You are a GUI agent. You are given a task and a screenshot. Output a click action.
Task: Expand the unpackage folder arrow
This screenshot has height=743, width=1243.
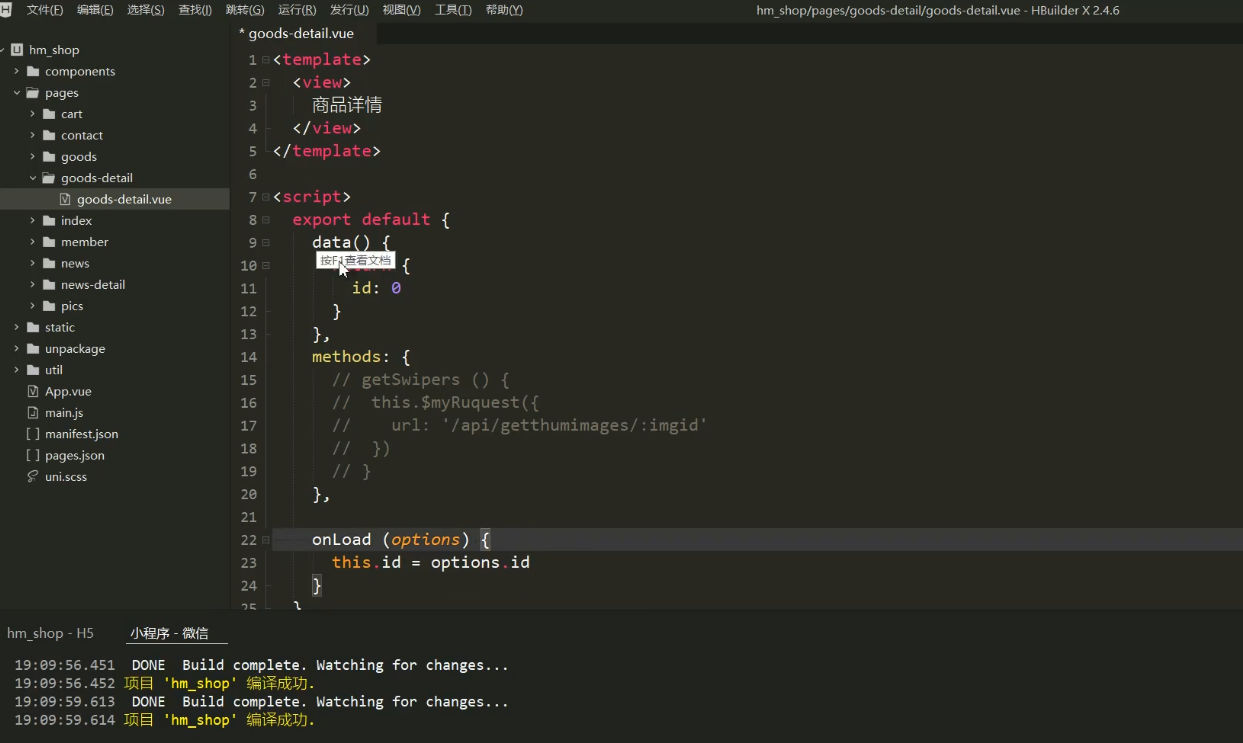(x=16, y=349)
